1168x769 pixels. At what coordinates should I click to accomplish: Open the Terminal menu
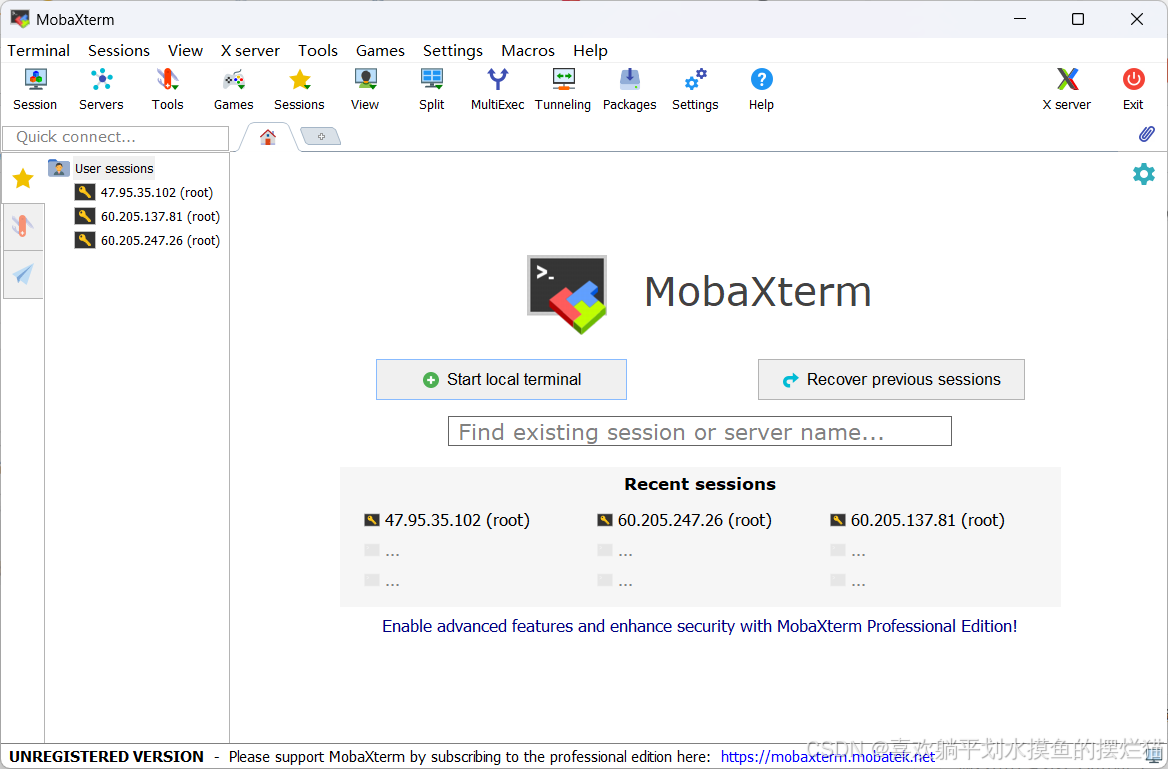point(39,51)
